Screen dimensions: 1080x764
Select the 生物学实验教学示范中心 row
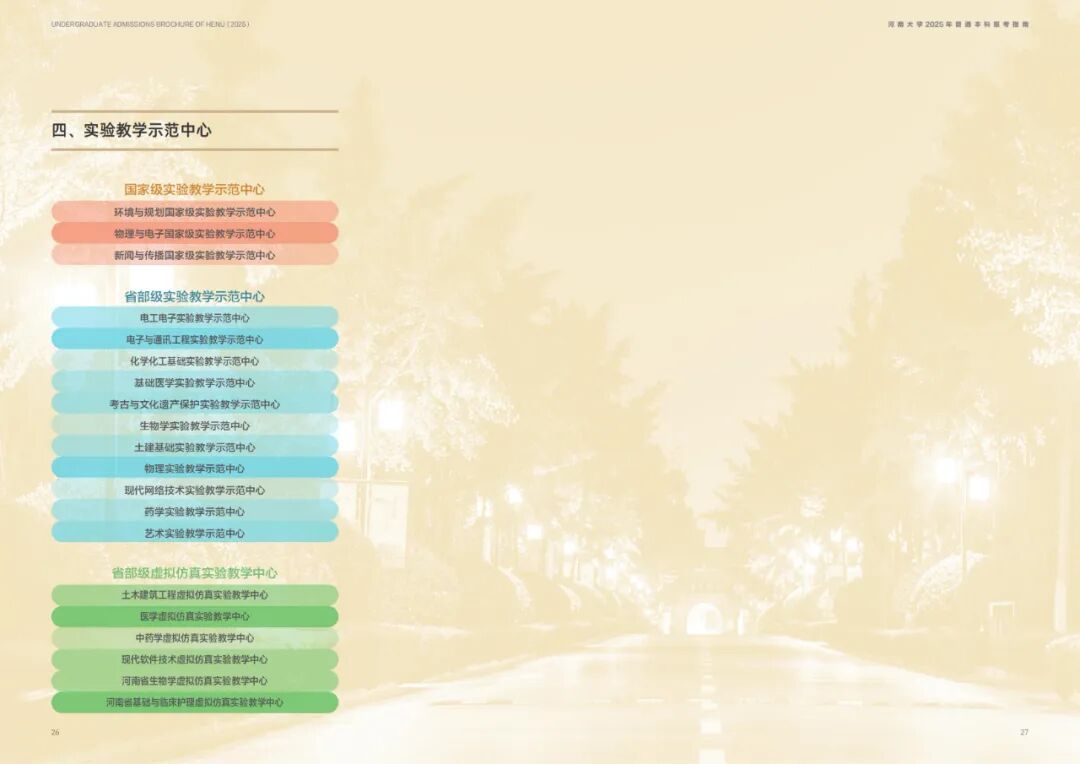tap(195, 425)
